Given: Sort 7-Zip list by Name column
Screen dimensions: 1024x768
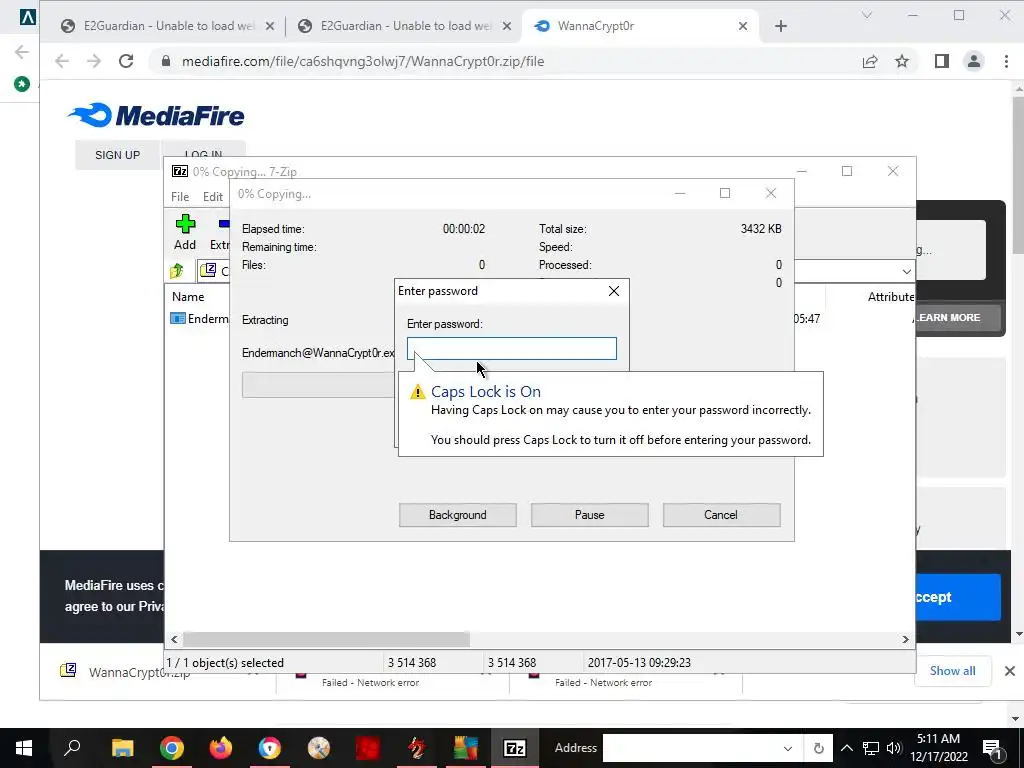Looking at the screenshot, I should tap(188, 296).
